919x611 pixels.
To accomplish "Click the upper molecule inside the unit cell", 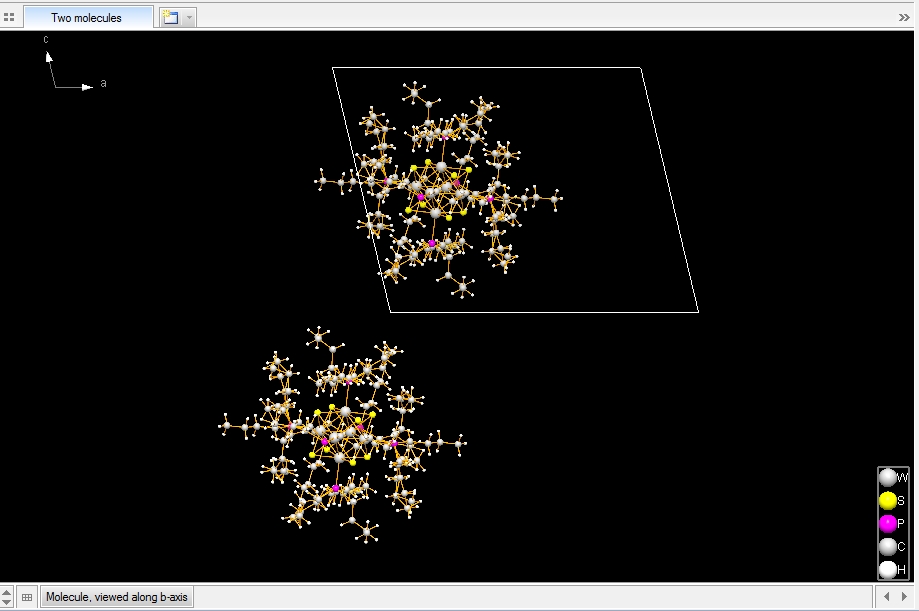I will point(438,190).
